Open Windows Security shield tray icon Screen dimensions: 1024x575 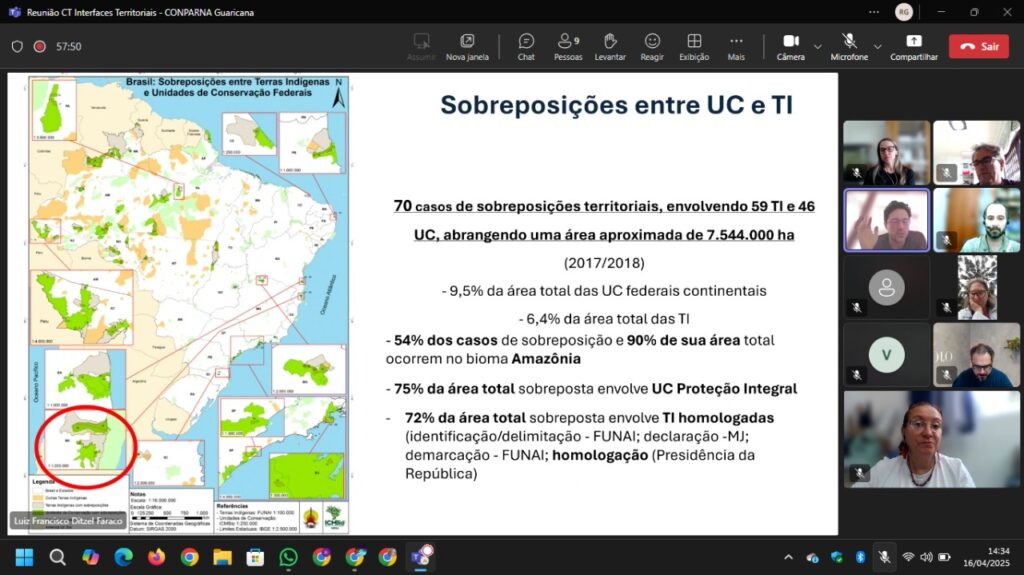[837, 557]
